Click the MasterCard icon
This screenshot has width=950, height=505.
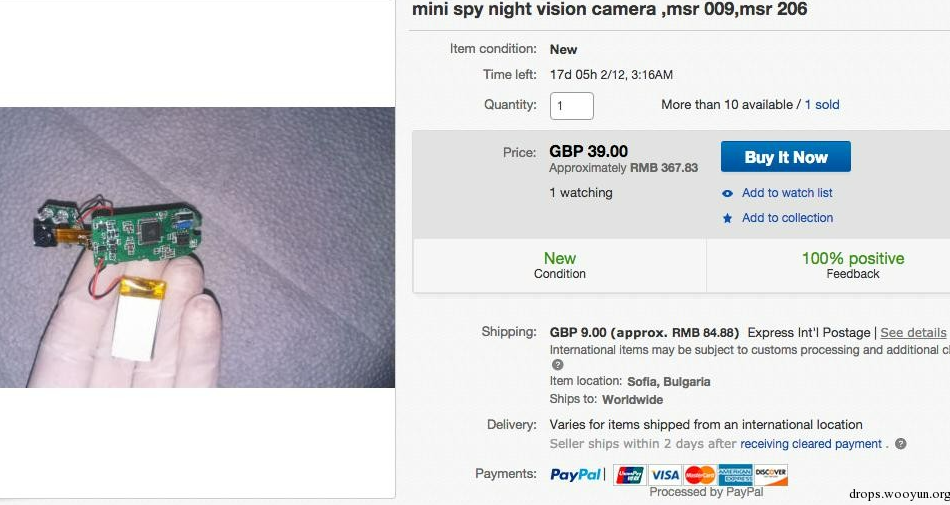[699, 475]
